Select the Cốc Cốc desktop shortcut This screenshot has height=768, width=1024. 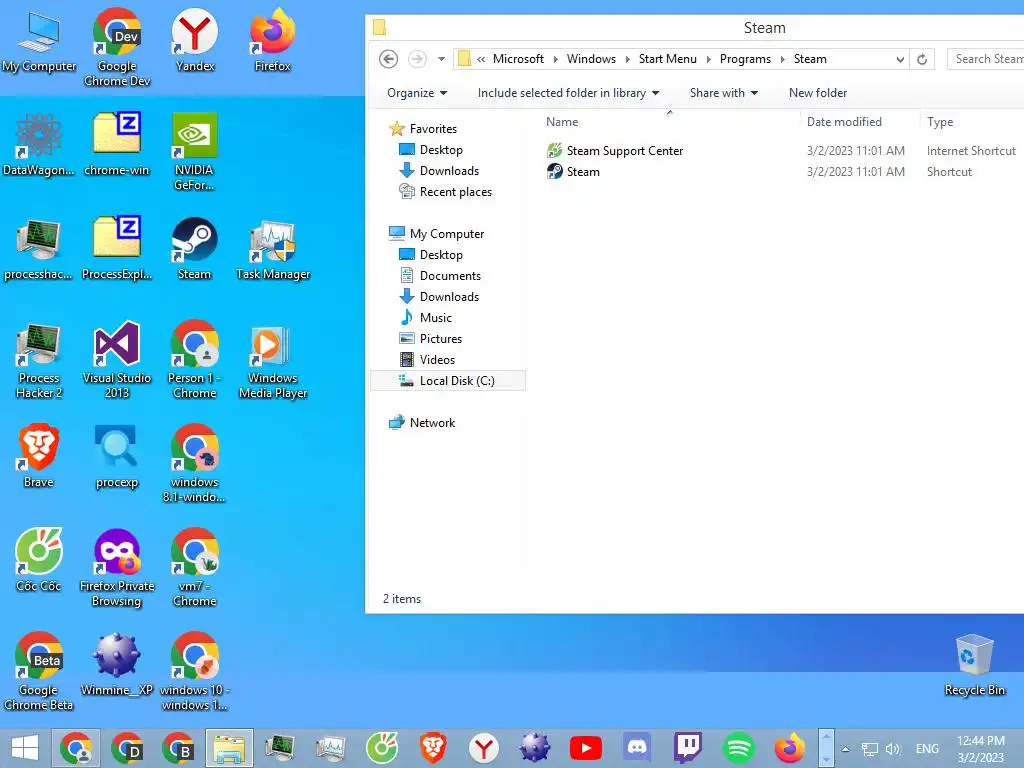(39, 560)
